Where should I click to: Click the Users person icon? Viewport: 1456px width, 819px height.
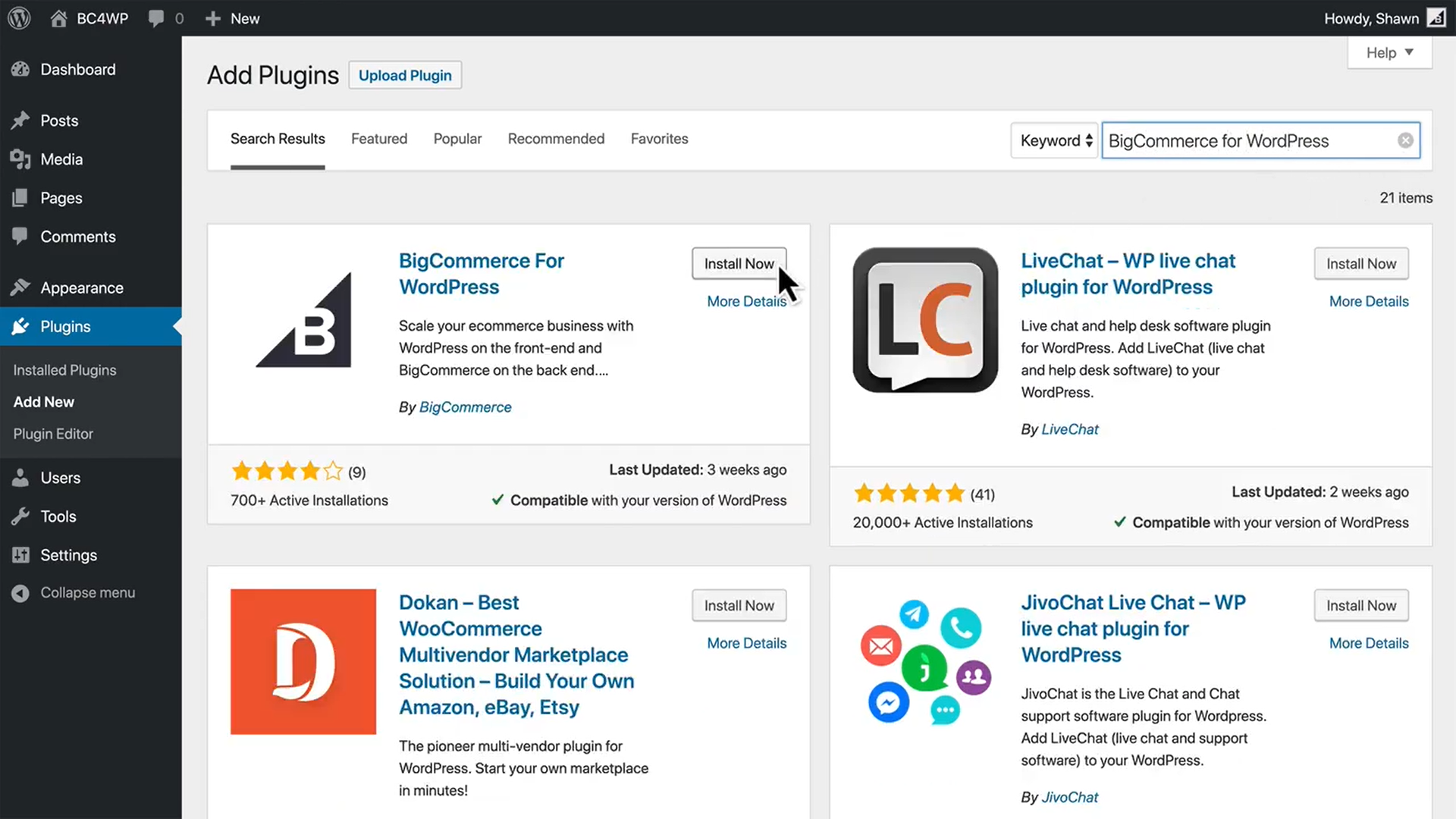[20, 478]
